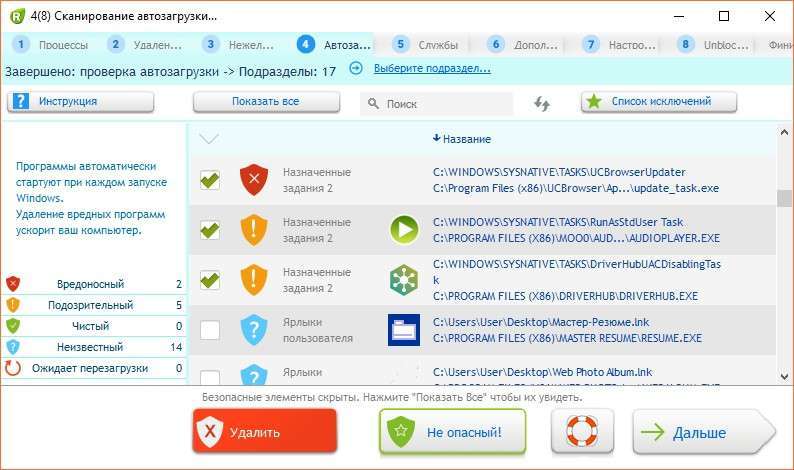
Task: Click the green play AudioPlayer program icon
Action: [404, 230]
